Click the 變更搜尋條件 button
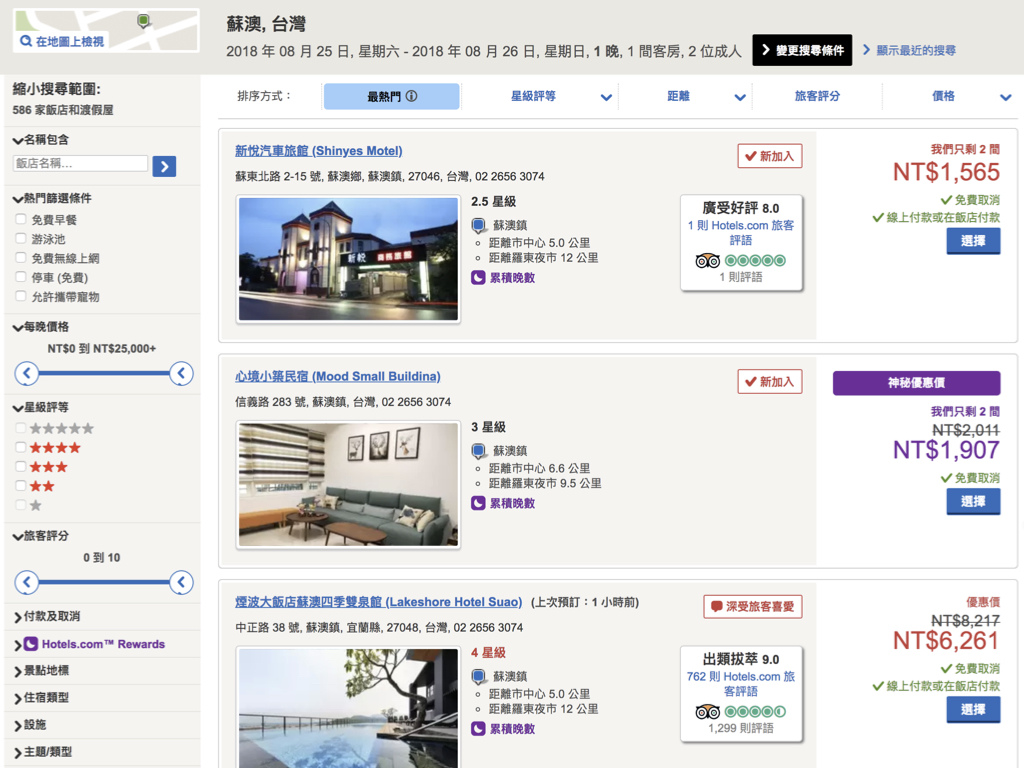This screenshot has width=1024, height=768. pyautogui.click(x=802, y=50)
